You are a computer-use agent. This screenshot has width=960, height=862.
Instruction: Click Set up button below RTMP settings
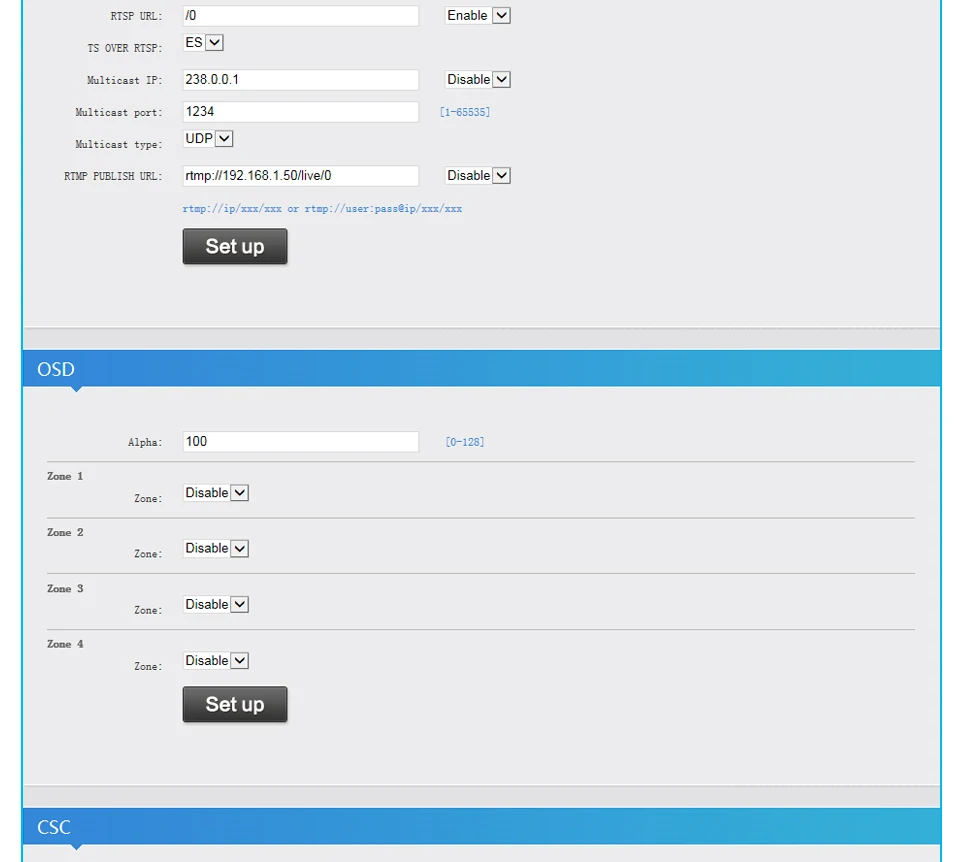pyautogui.click(x=235, y=247)
